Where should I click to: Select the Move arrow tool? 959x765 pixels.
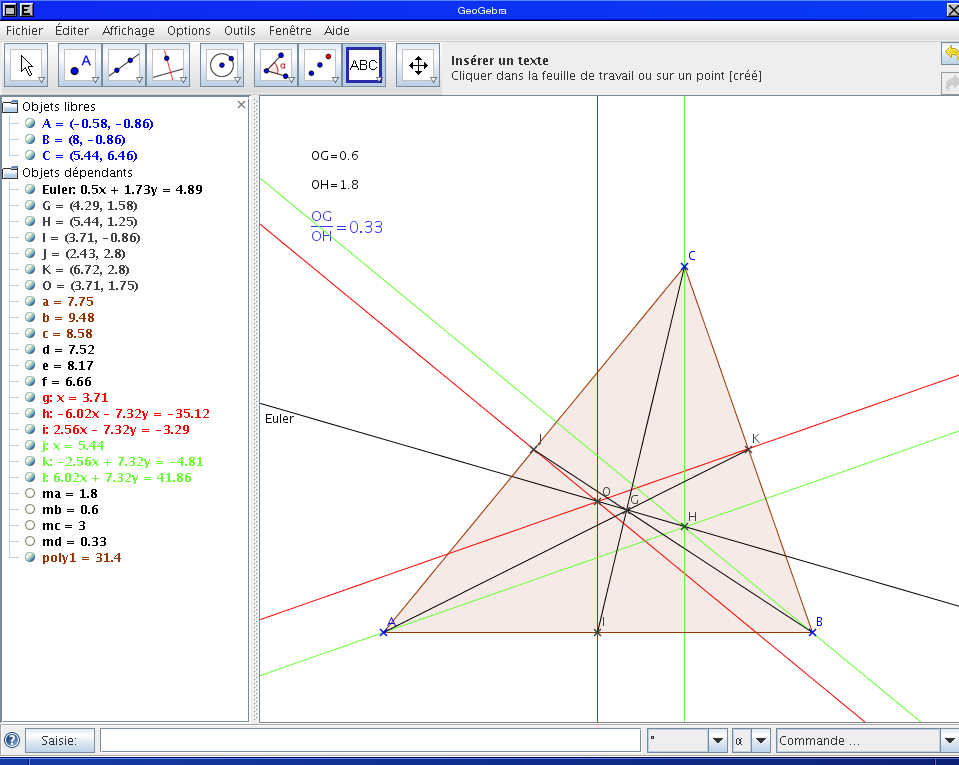click(27, 64)
